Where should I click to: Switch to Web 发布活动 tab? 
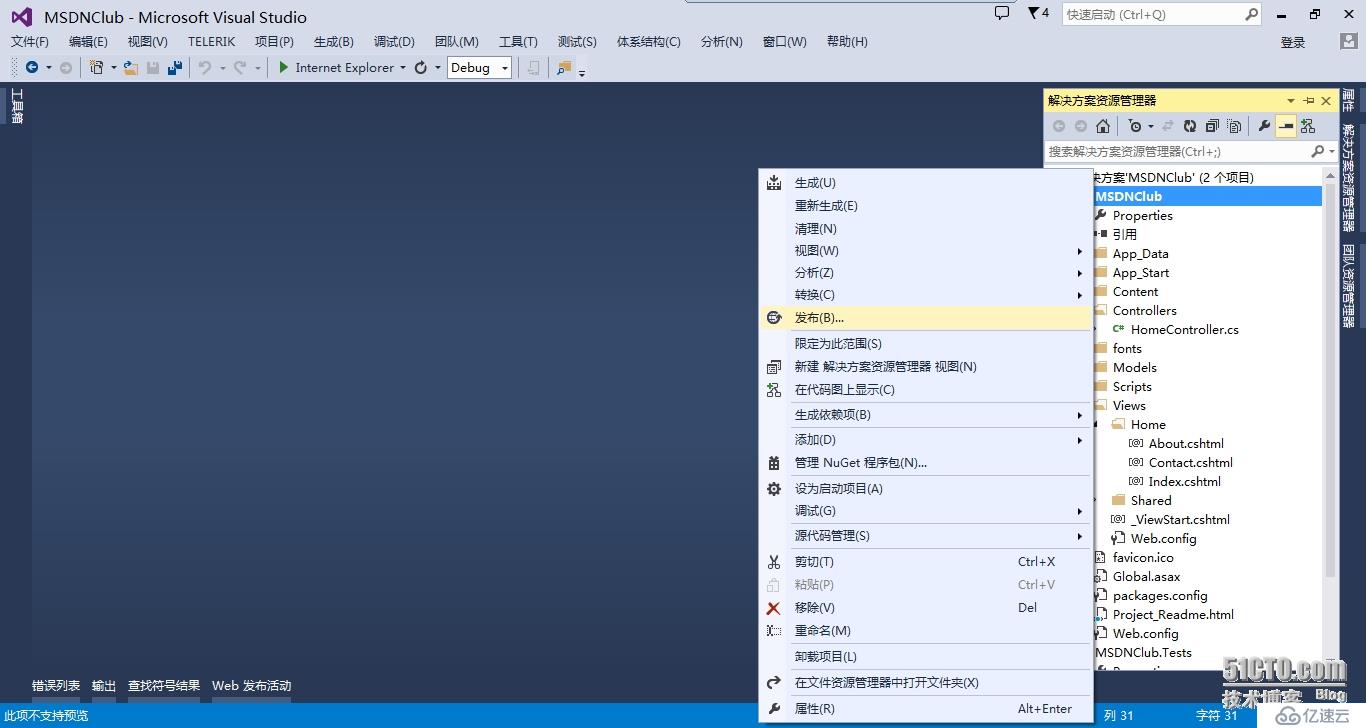point(251,686)
